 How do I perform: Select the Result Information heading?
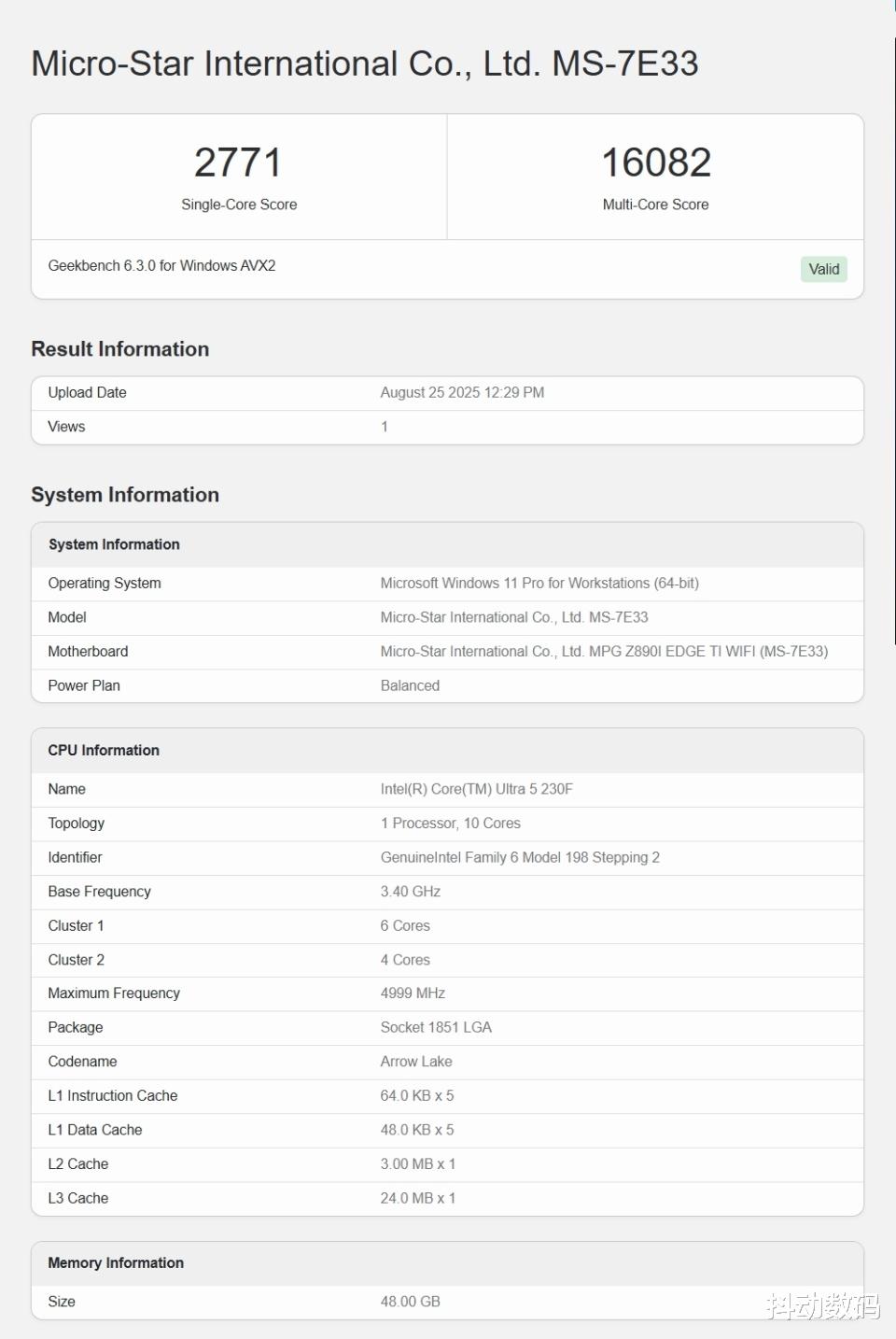click(x=120, y=349)
